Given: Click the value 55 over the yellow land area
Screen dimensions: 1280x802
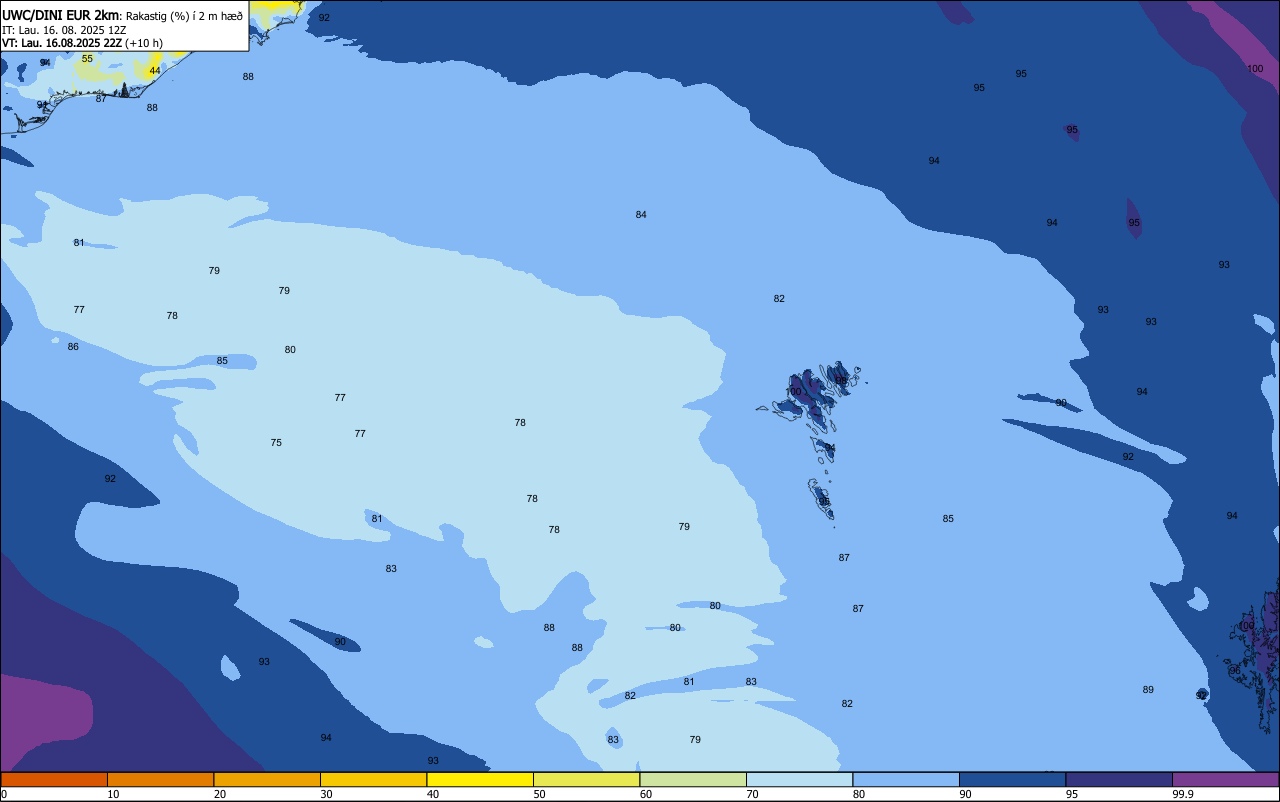Looking at the screenshot, I should (x=87, y=59).
